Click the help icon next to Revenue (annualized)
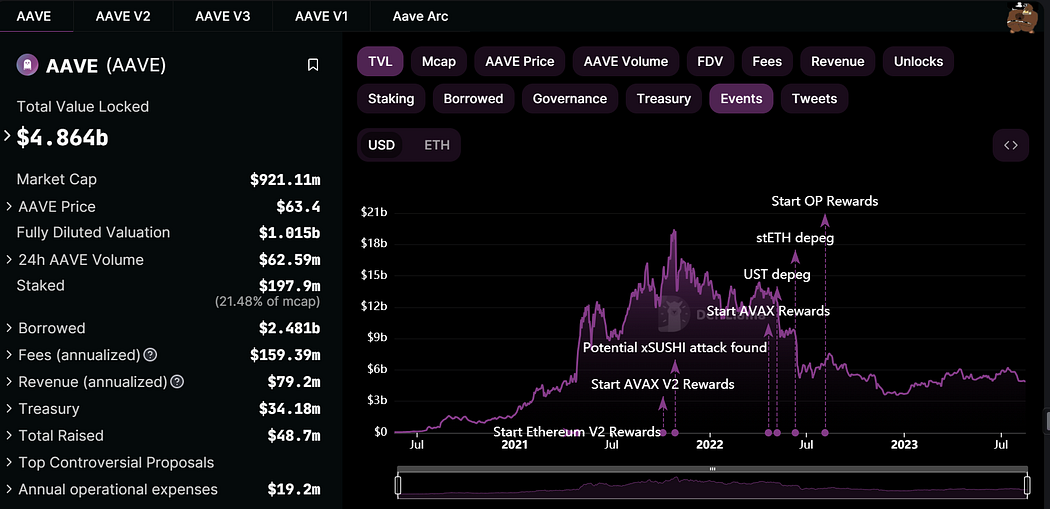 [177, 382]
